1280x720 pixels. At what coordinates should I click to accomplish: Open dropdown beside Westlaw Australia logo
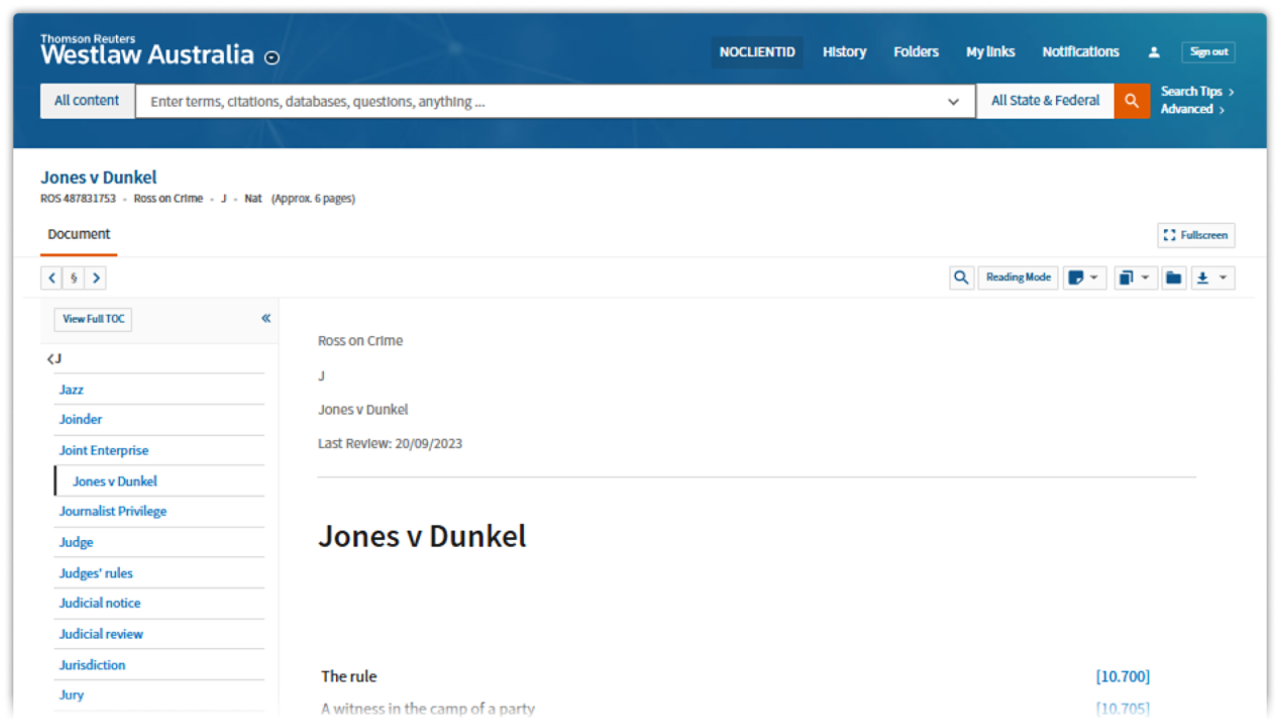point(272,58)
